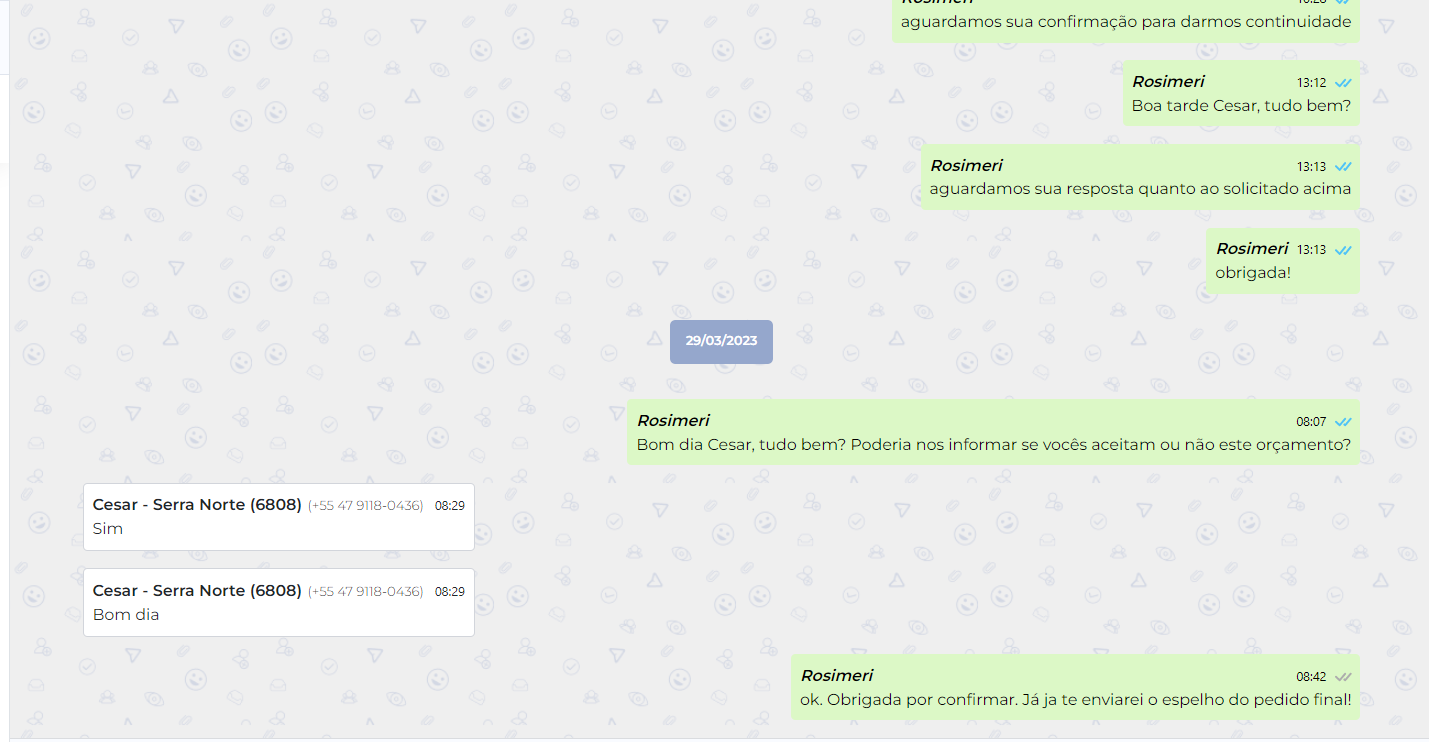Click the 08:42 timestamp
The width and height of the screenshot is (1429, 742).
pos(1311,677)
